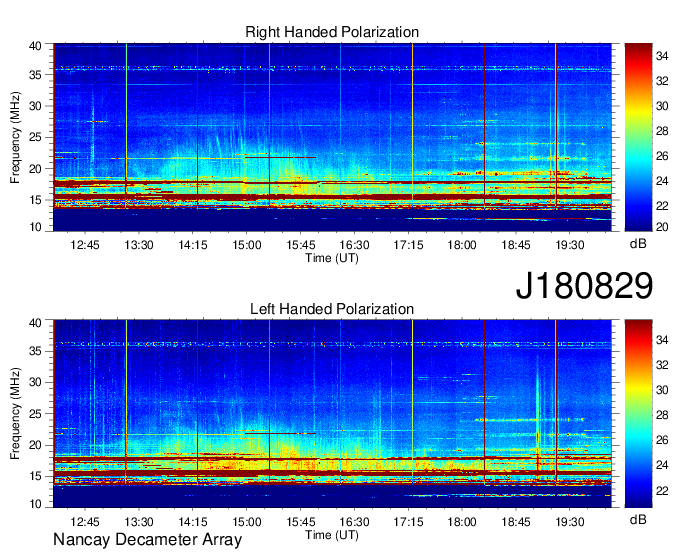Viewport: 680px width, 552px height.
Task: Click the 20 MHz tick on the right-handed frequency axis
Action: click(36, 169)
